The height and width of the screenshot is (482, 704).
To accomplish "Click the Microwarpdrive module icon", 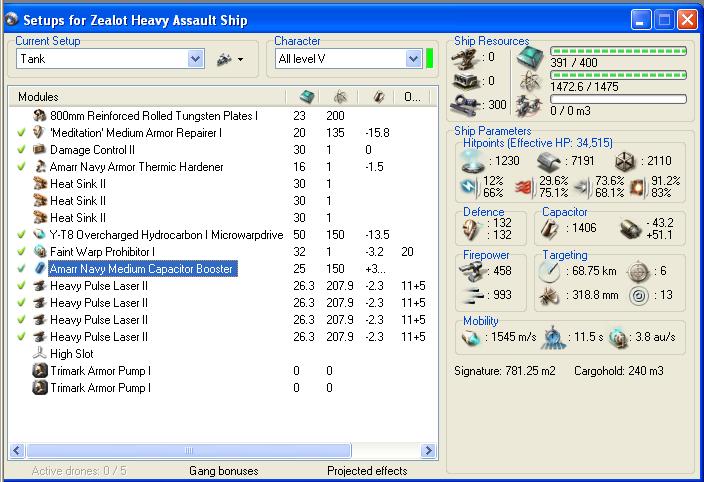I will pos(40,235).
